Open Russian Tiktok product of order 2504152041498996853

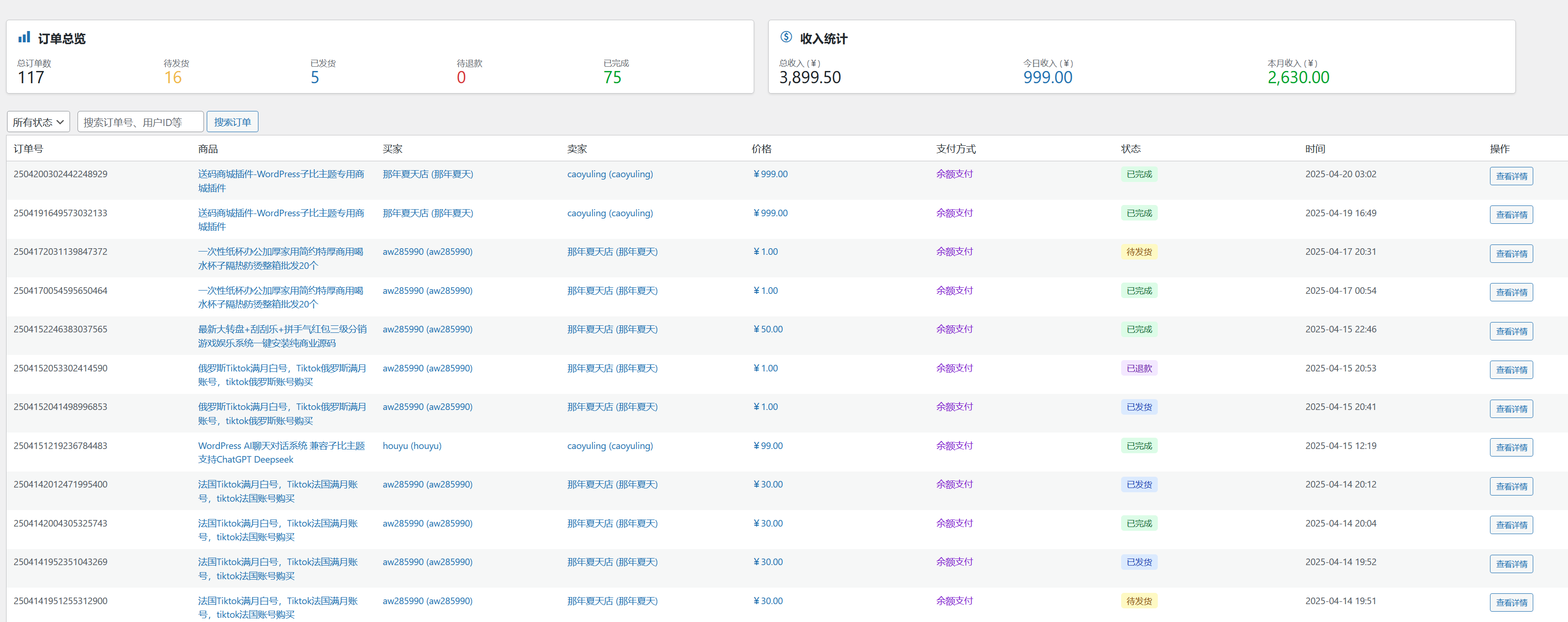click(x=282, y=414)
